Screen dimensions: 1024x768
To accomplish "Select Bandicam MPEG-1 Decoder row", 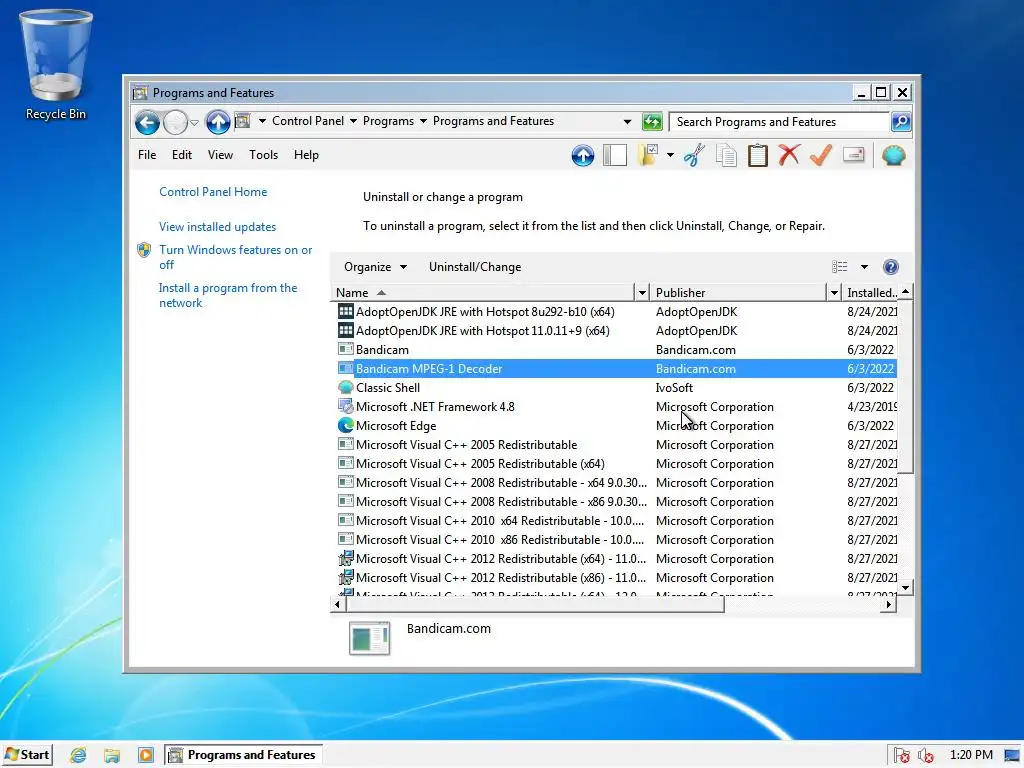I will point(616,368).
